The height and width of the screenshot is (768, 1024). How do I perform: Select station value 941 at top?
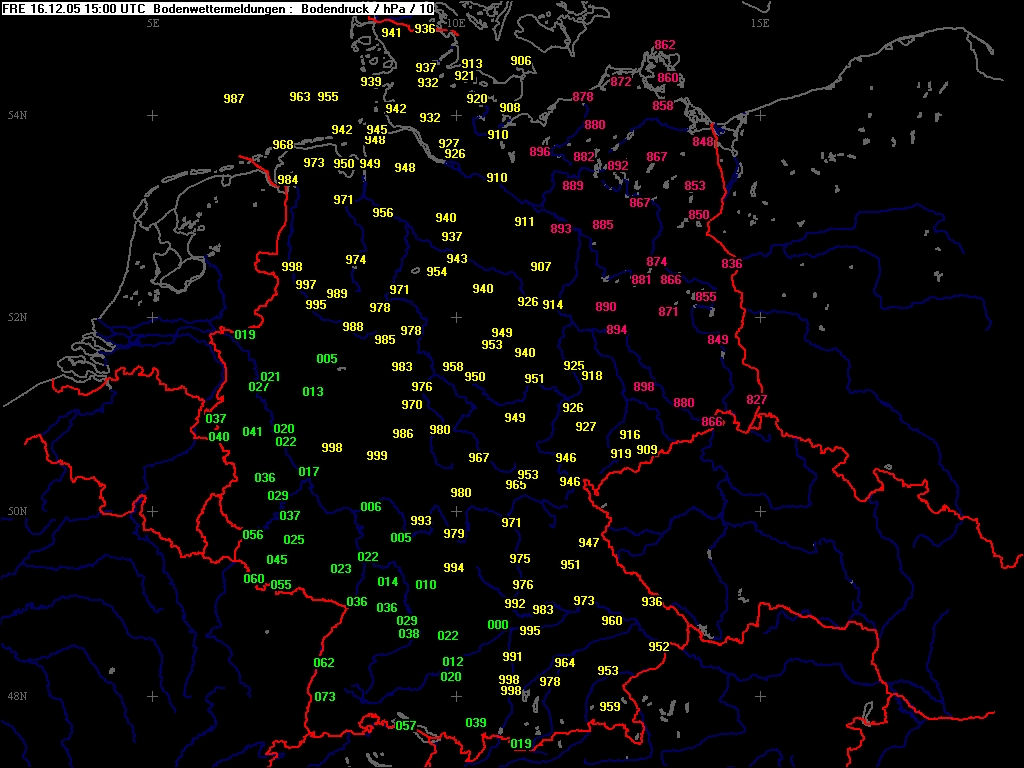coord(391,33)
